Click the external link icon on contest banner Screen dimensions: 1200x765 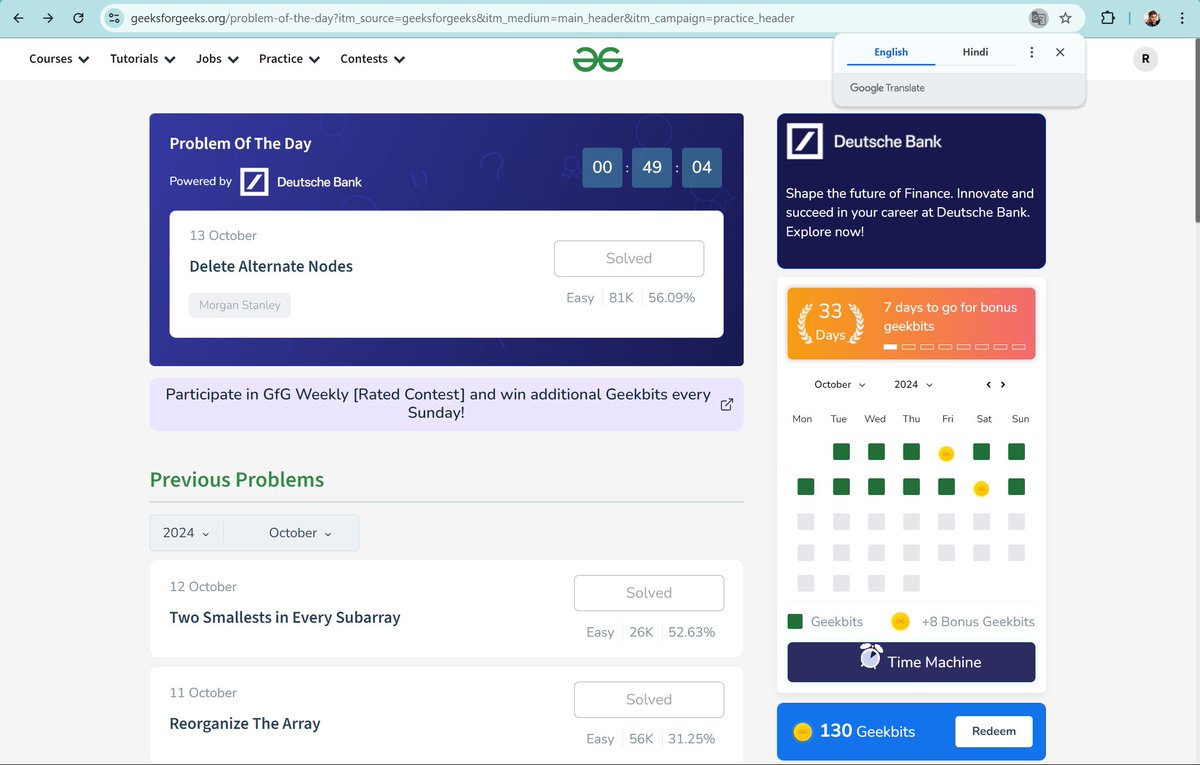coord(726,404)
